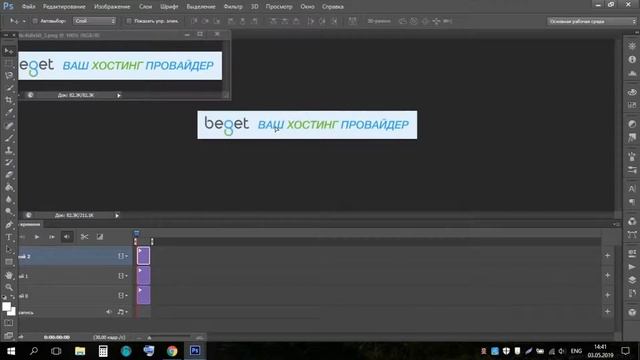Open the Calculator from the taskbar
Viewport: 640px width, 360px height.
point(103,351)
